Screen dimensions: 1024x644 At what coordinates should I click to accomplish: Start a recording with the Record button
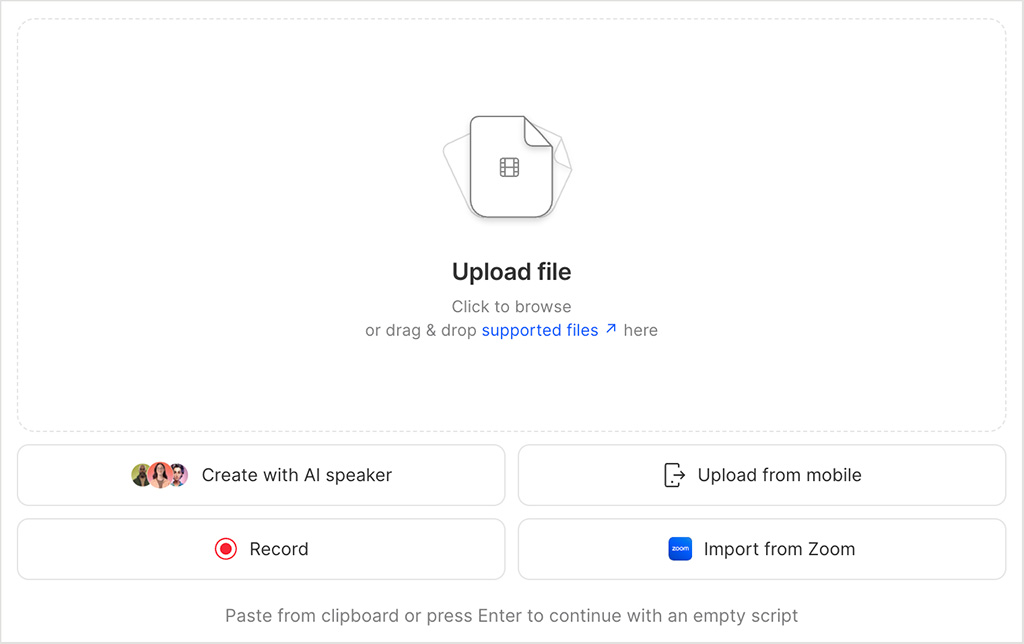click(x=261, y=549)
